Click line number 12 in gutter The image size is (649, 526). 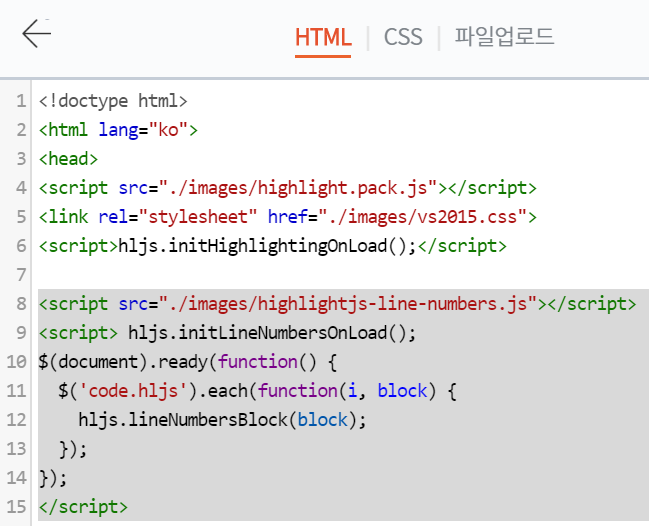[x=17, y=420]
